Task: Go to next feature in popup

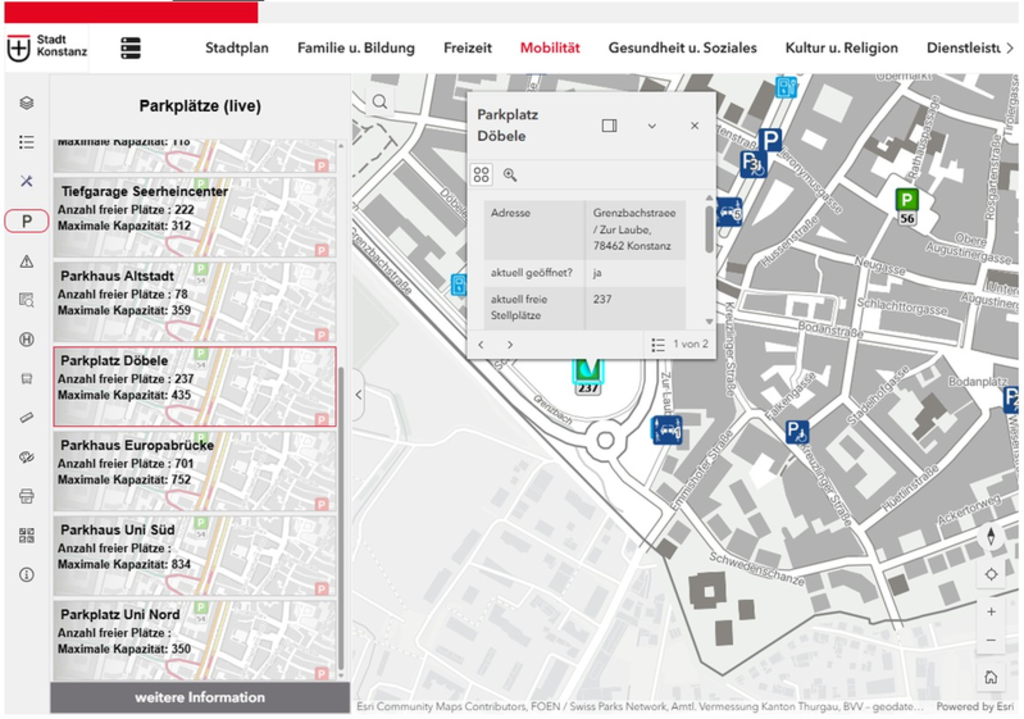Action: tap(510, 345)
